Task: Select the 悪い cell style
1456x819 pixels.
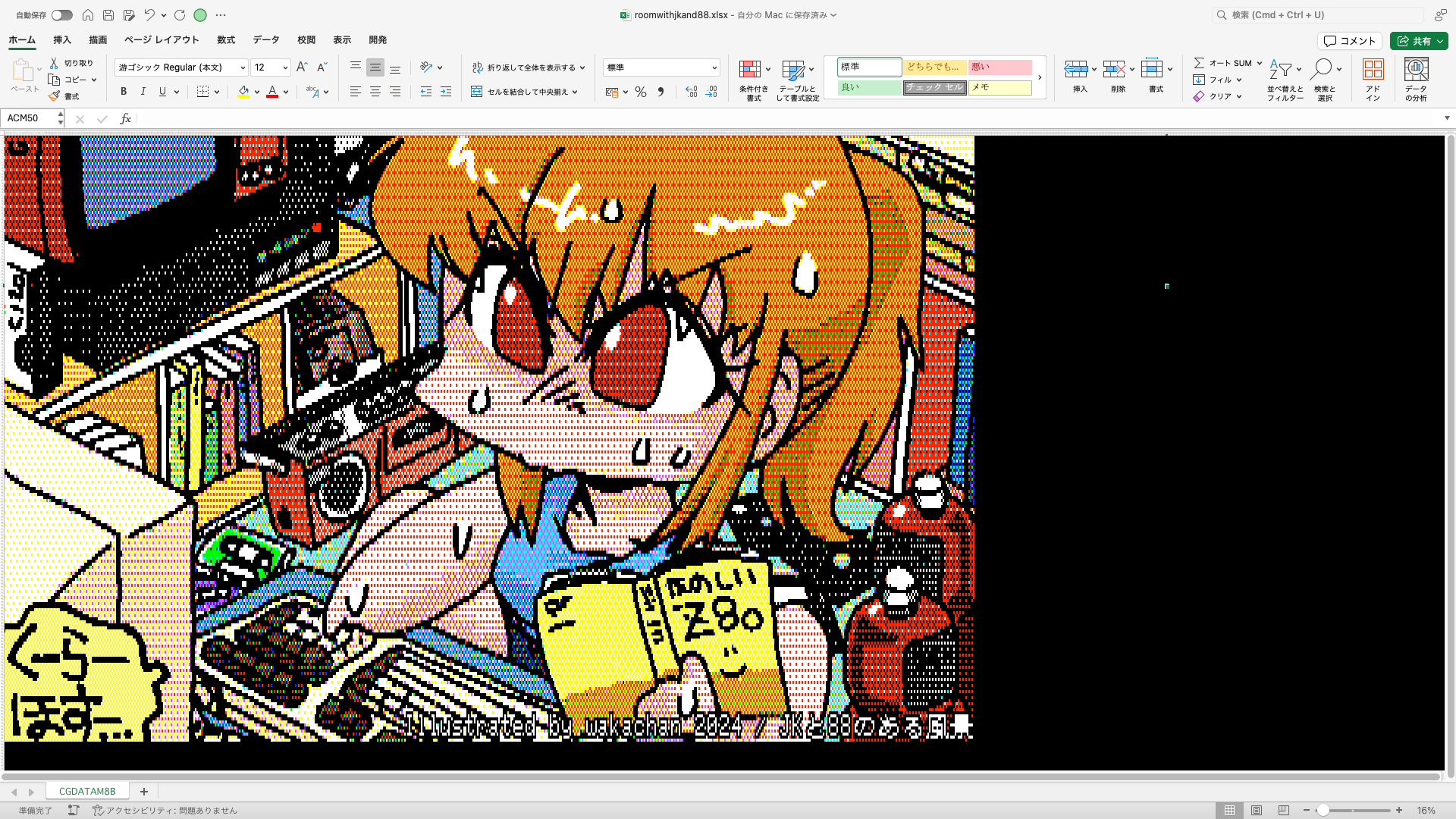Action: (999, 67)
